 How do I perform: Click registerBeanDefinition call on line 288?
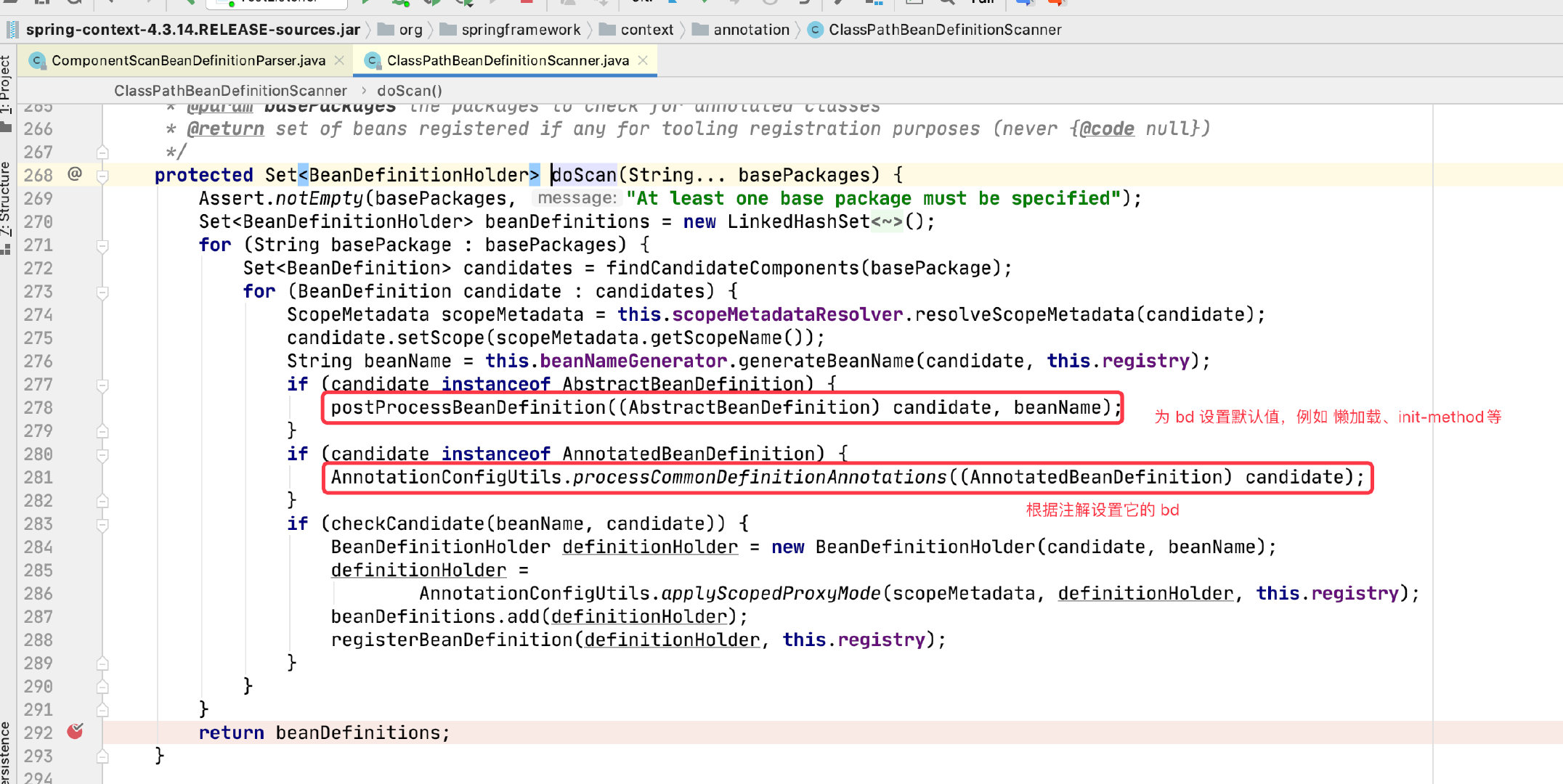(x=452, y=640)
